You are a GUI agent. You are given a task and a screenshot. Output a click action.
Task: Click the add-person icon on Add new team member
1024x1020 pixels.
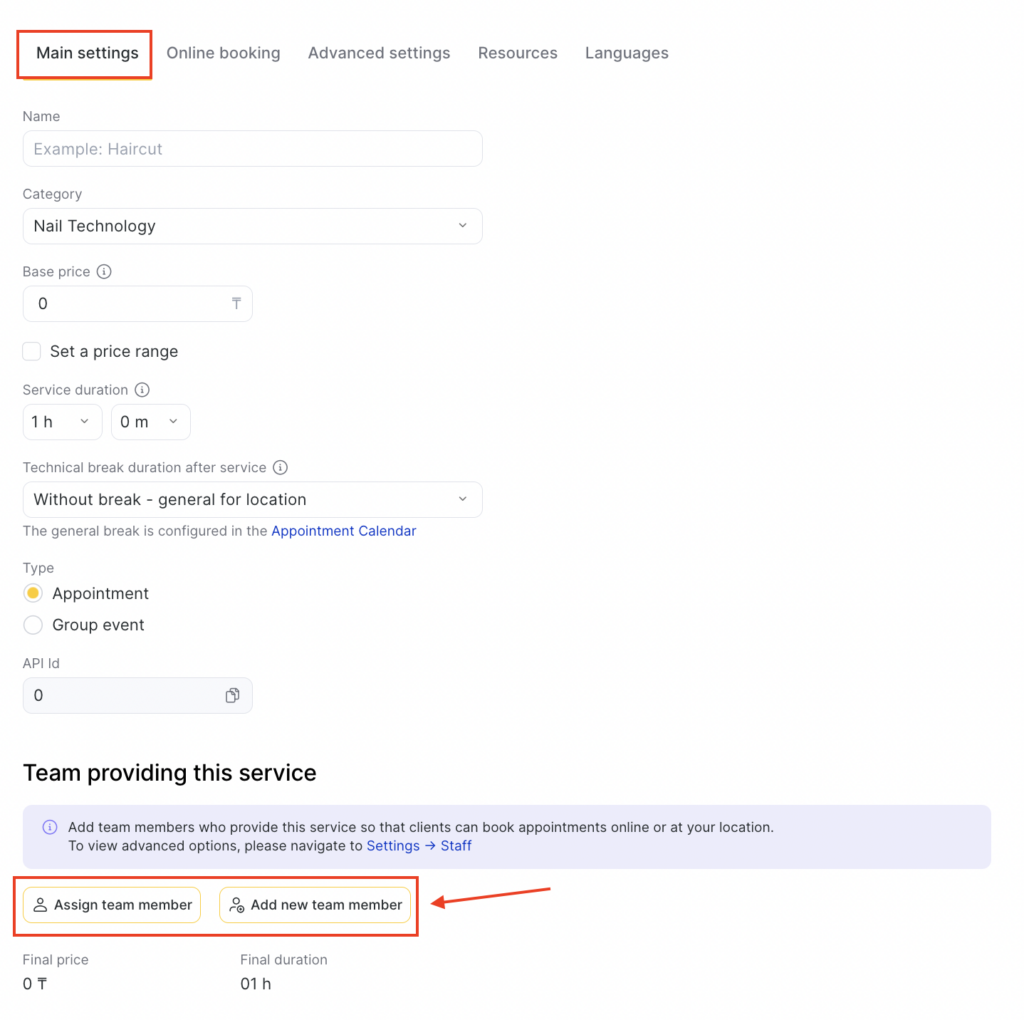pyautogui.click(x=237, y=905)
